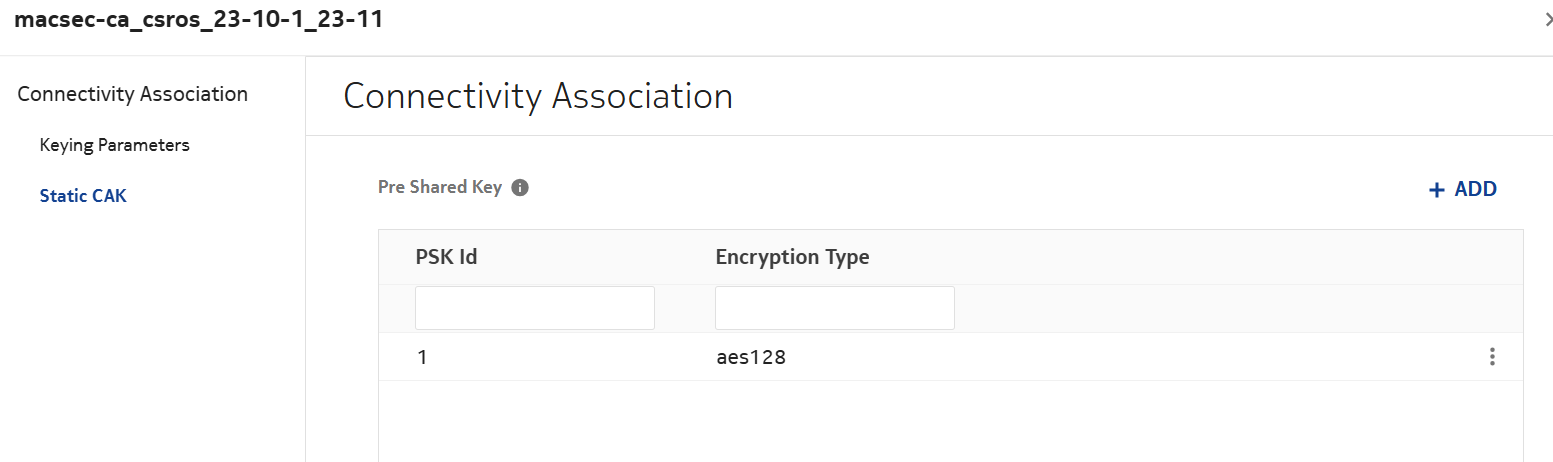This screenshot has height=462, width=1553.
Task: Open the three-dot menu for PSK row 1
Action: (x=1491, y=357)
